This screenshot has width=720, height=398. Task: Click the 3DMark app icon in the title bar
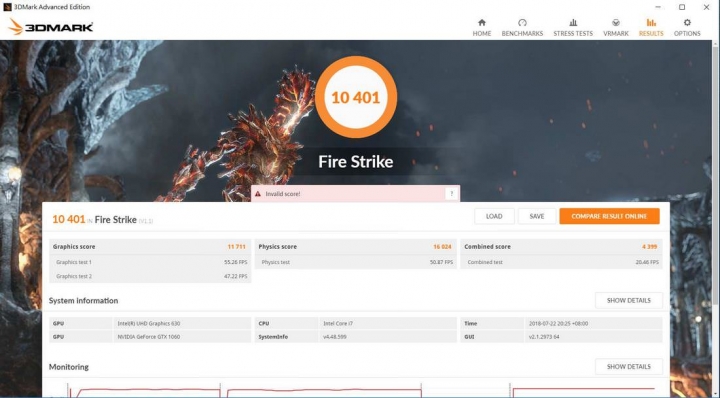7,7
